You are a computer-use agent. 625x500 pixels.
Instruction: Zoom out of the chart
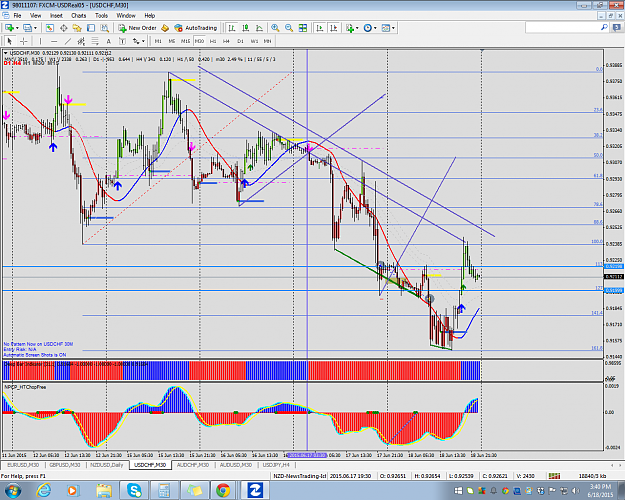coord(289,28)
